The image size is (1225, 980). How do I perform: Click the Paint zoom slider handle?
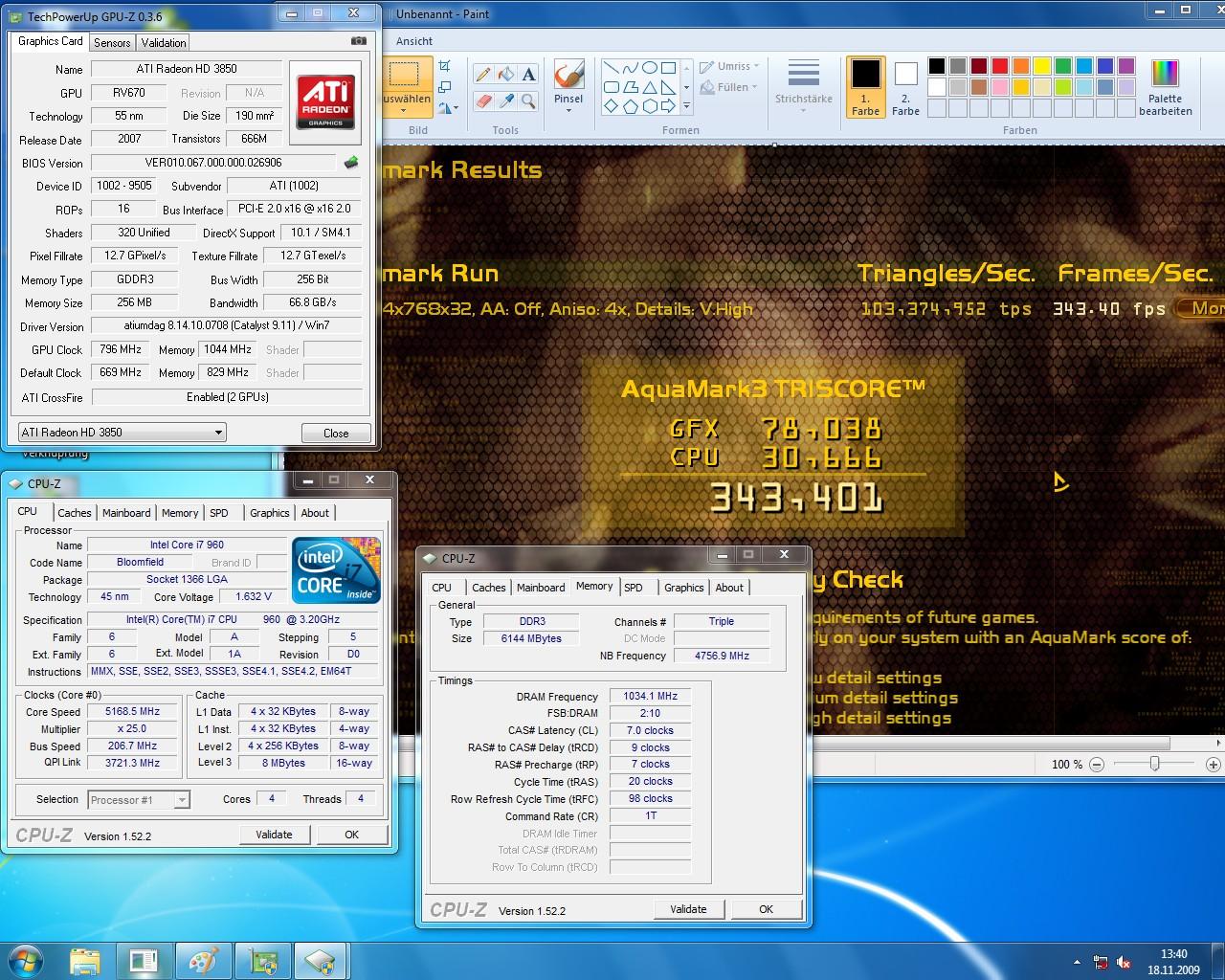1155,764
